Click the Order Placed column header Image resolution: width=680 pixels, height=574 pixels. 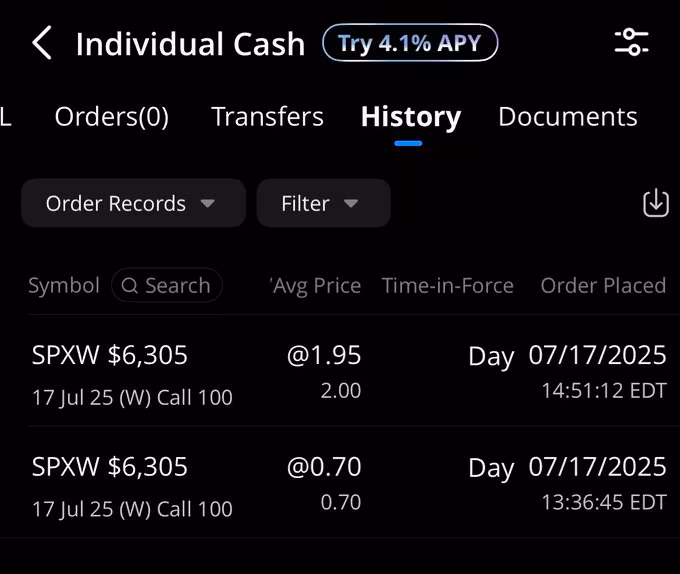(602, 286)
